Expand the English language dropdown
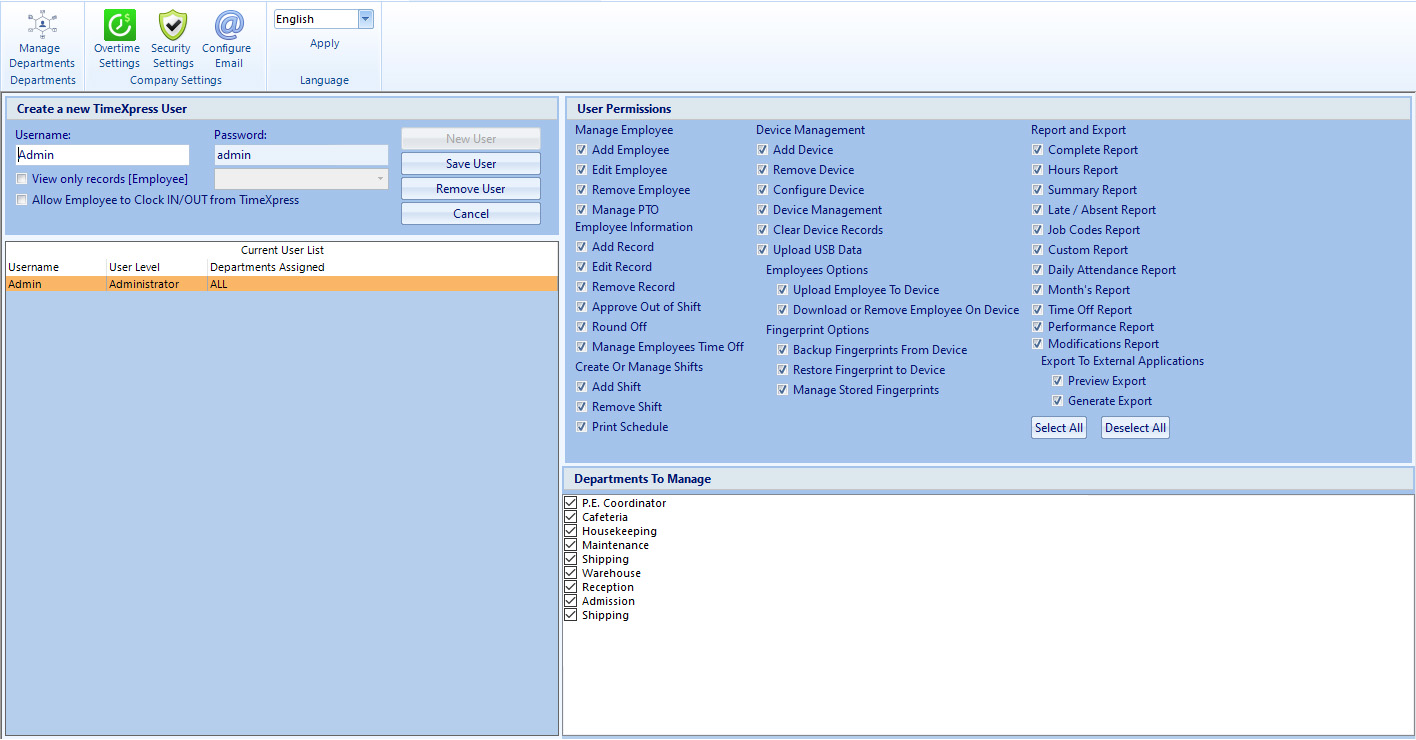The width and height of the screenshot is (1416, 740). (365, 19)
